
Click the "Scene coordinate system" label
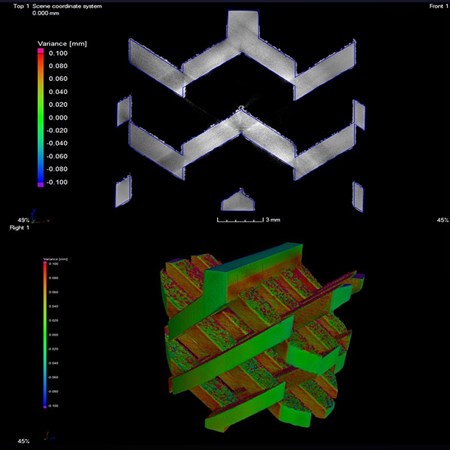[67, 6]
